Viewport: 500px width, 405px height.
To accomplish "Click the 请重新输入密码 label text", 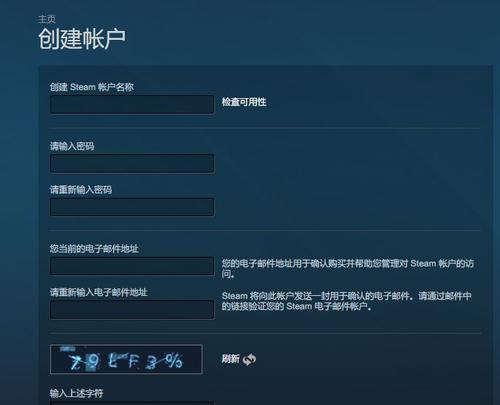I will [81, 190].
